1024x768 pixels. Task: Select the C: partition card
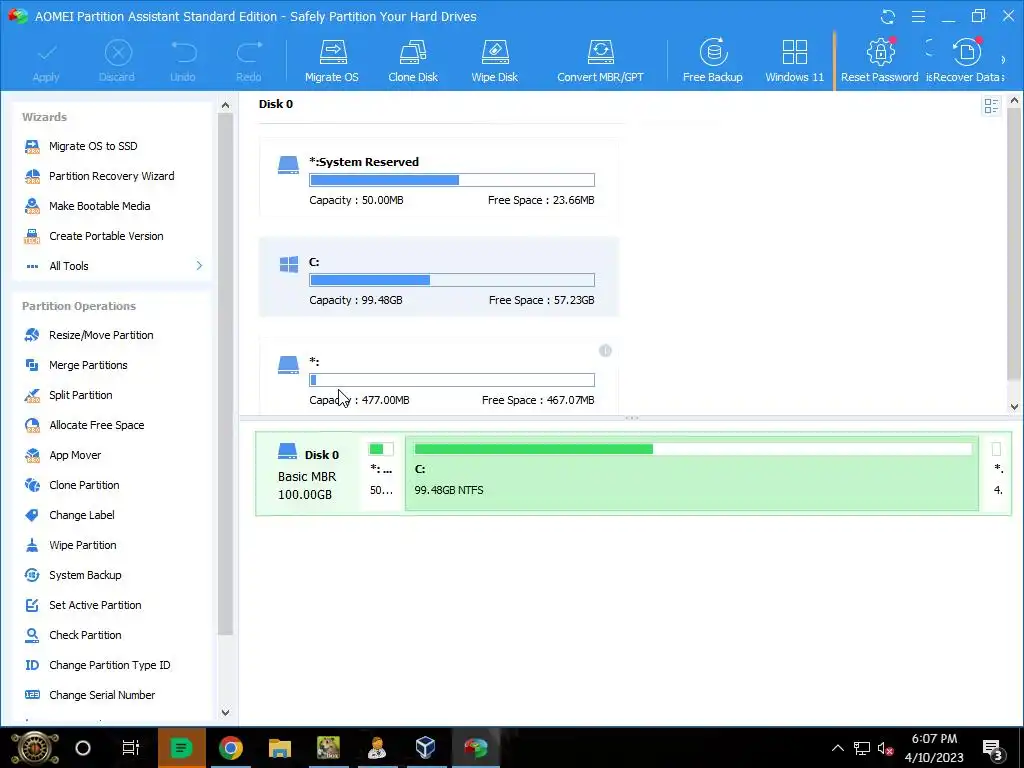coord(438,278)
